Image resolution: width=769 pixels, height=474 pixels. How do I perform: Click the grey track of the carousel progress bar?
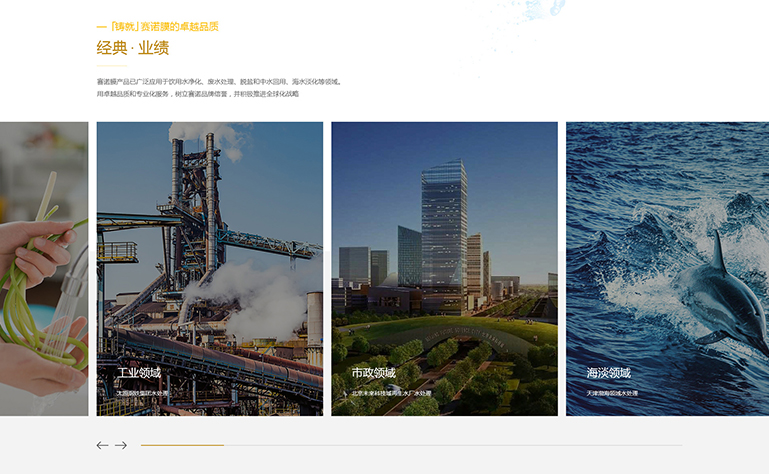[450, 445]
